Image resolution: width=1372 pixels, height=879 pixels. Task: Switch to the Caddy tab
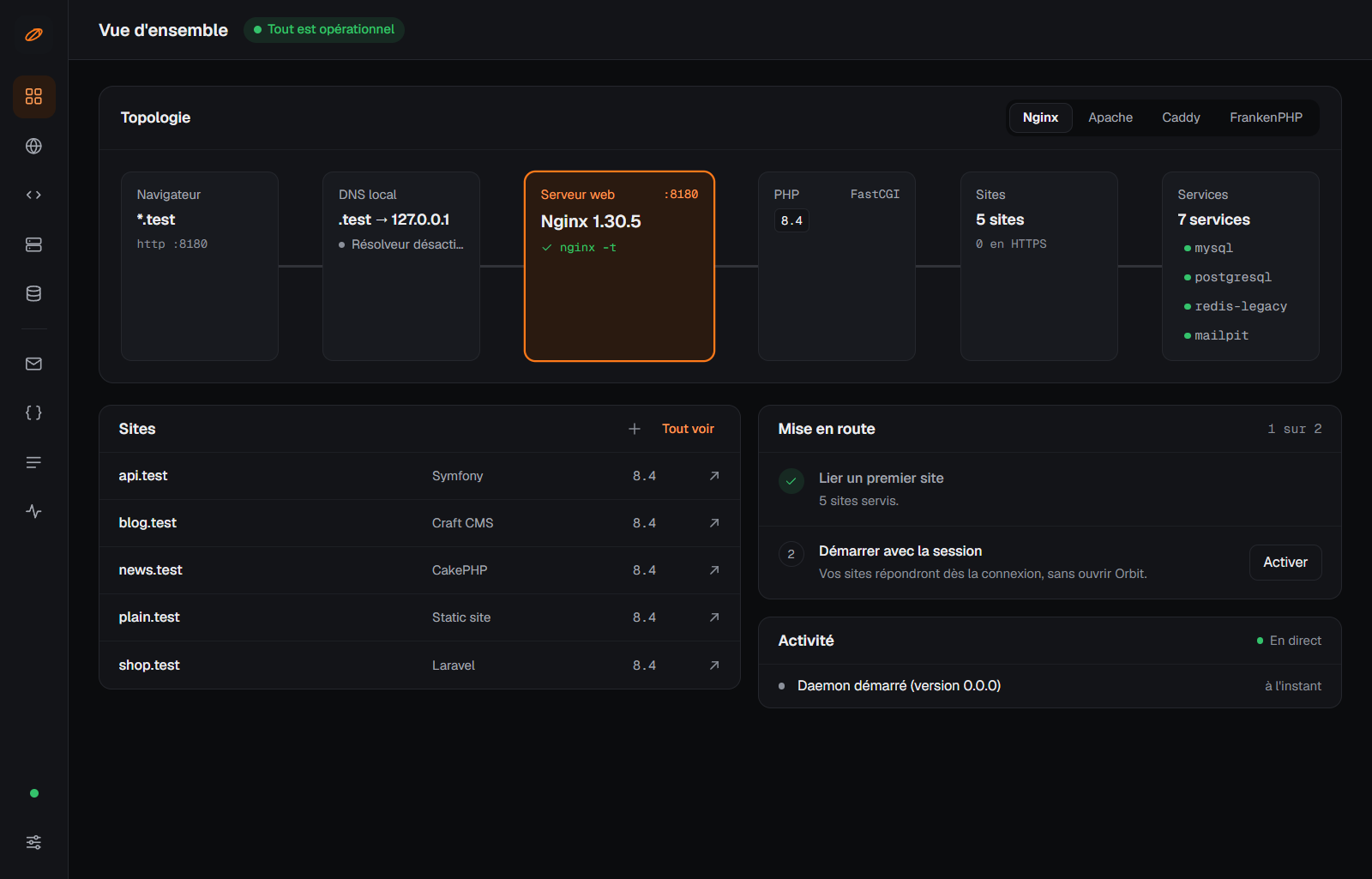coord(1181,117)
